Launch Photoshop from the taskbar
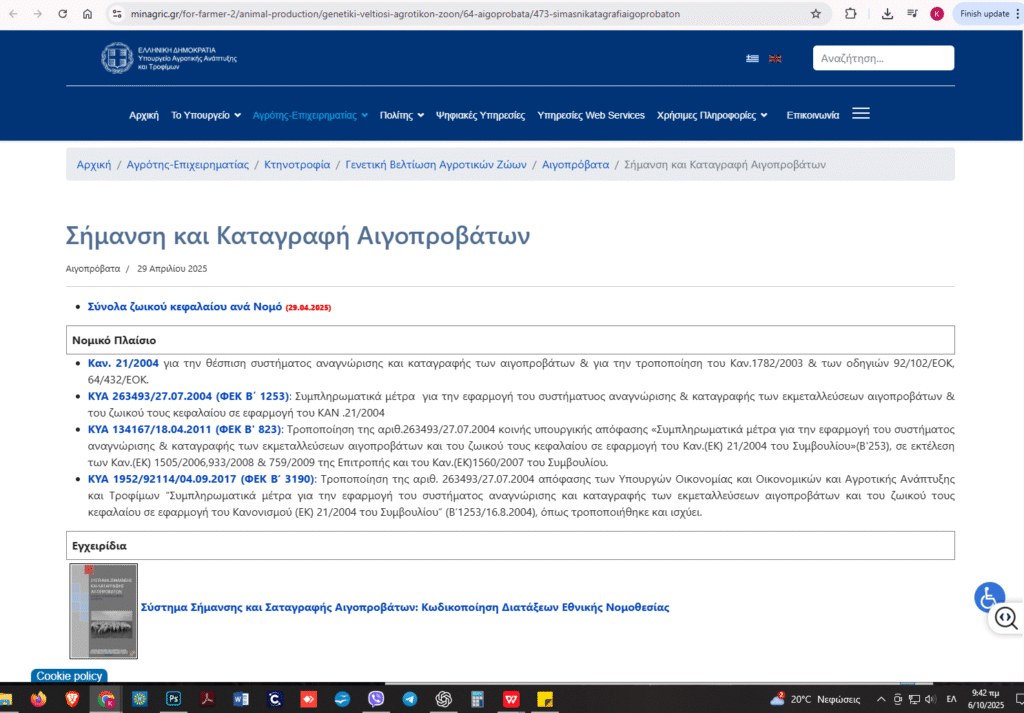 click(x=174, y=699)
